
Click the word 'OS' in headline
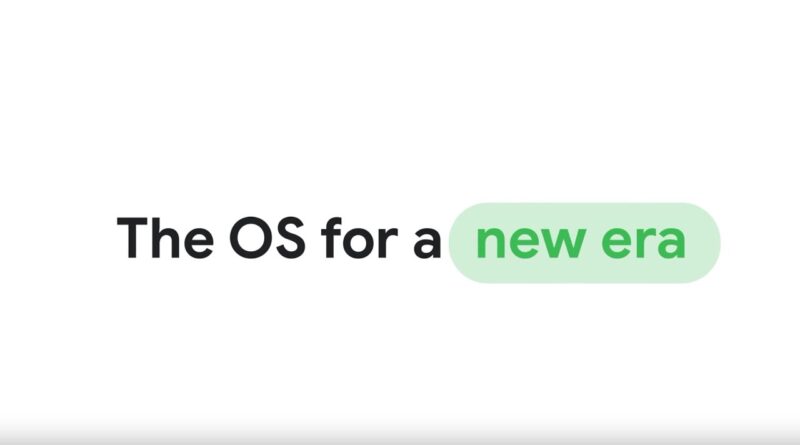tap(267, 238)
